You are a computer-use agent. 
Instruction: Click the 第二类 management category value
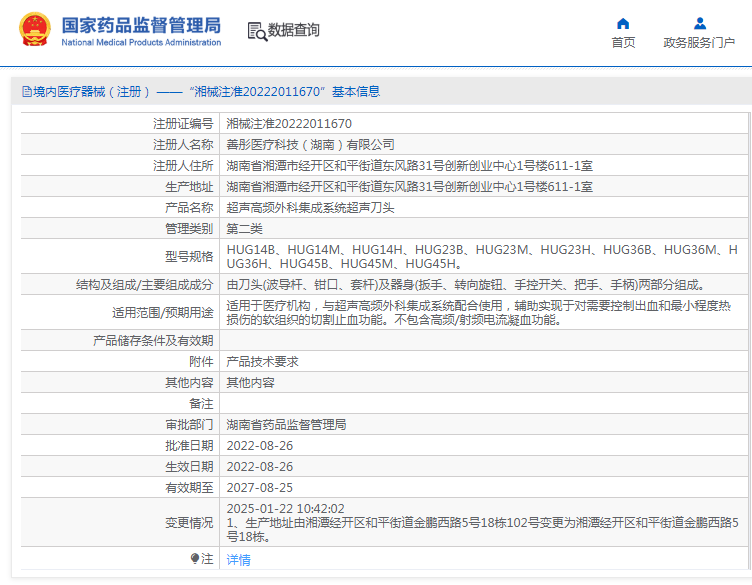pyautogui.click(x=244, y=229)
